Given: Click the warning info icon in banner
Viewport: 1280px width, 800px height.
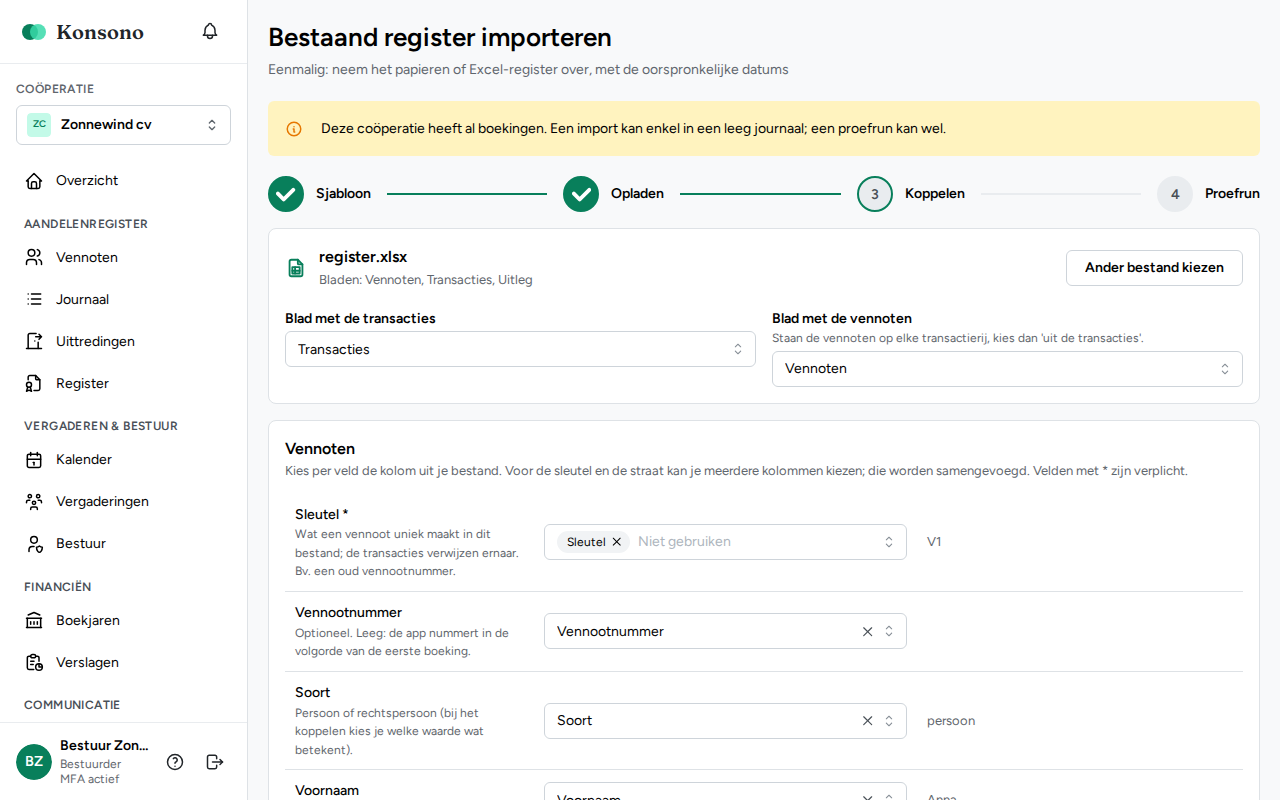Looking at the screenshot, I should (x=294, y=129).
